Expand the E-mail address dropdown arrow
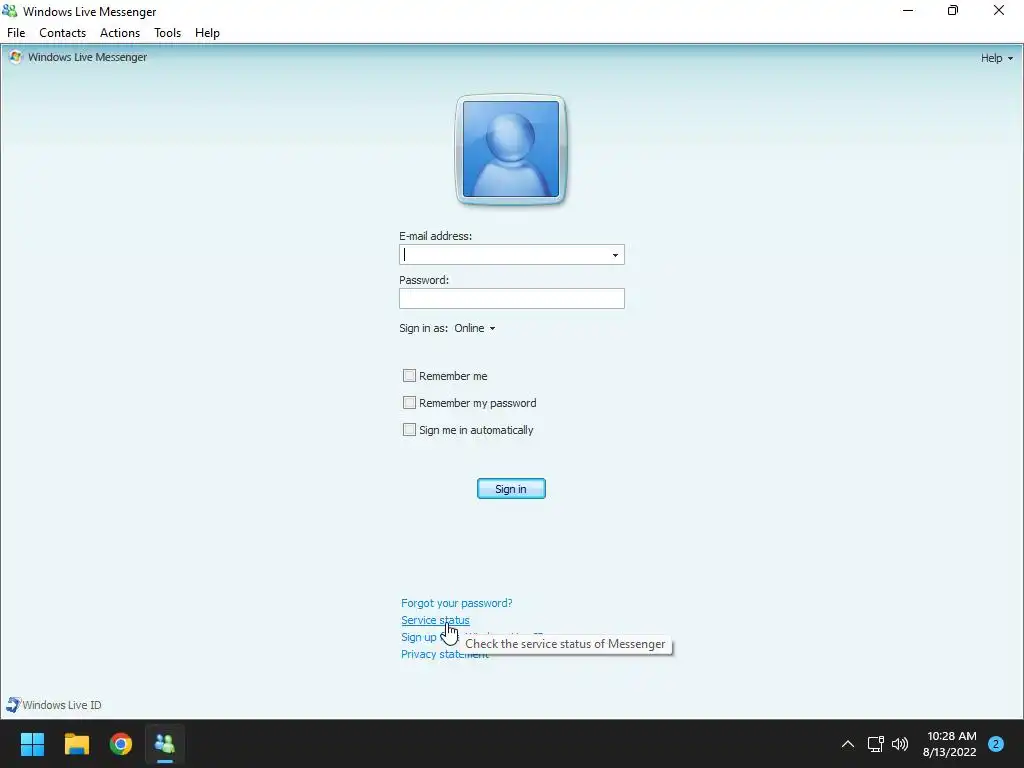This screenshot has height=768, width=1024. (x=615, y=255)
